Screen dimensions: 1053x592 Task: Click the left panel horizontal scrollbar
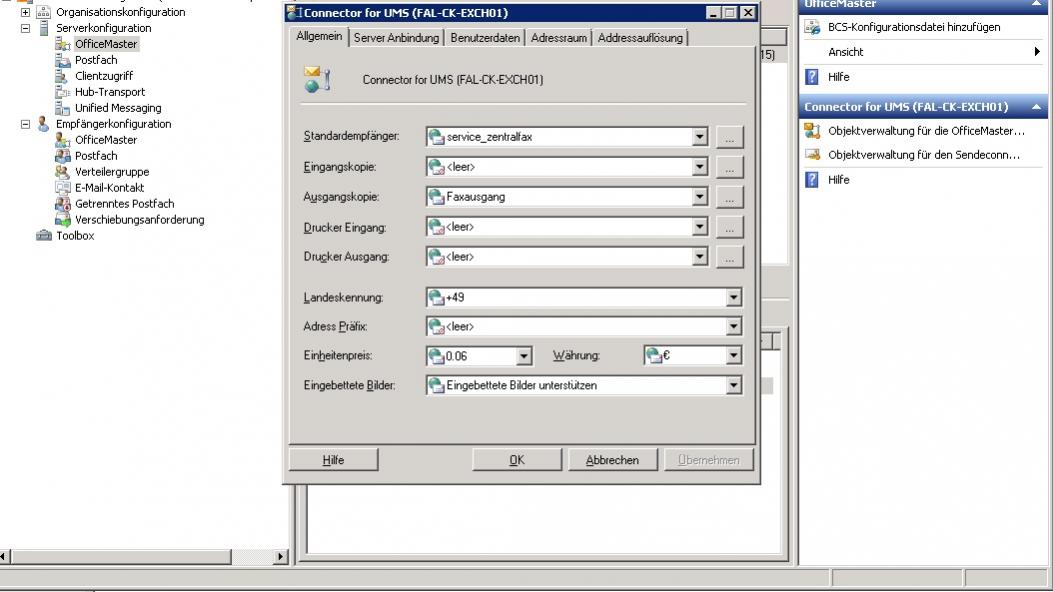[x=140, y=556]
